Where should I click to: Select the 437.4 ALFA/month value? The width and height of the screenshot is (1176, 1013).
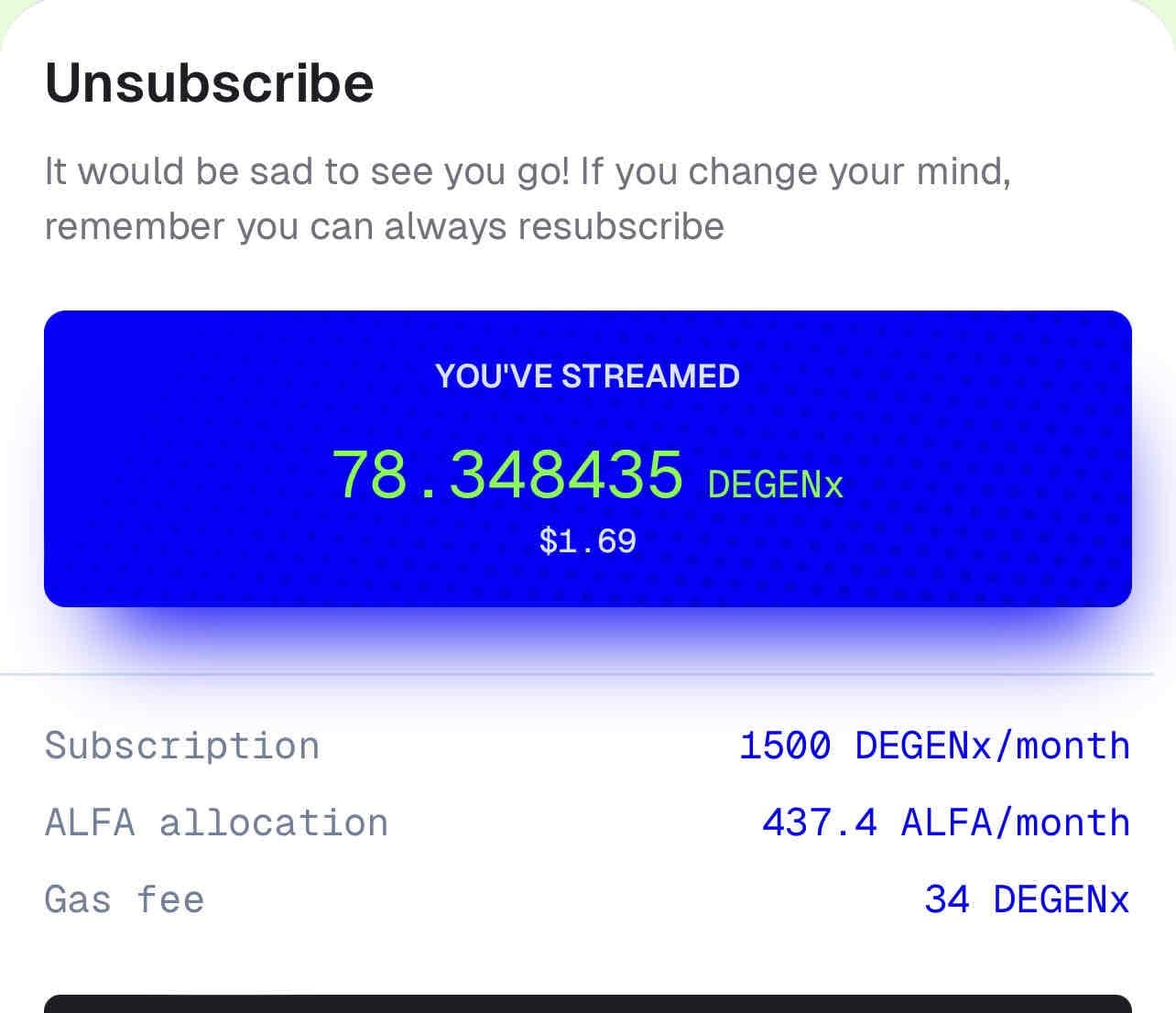[x=945, y=822]
